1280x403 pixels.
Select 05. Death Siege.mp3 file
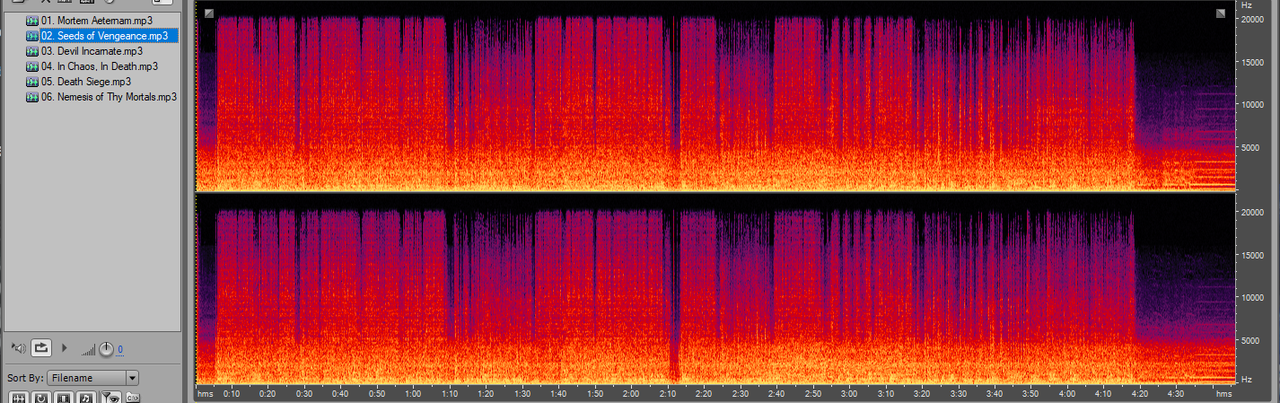click(86, 81)
